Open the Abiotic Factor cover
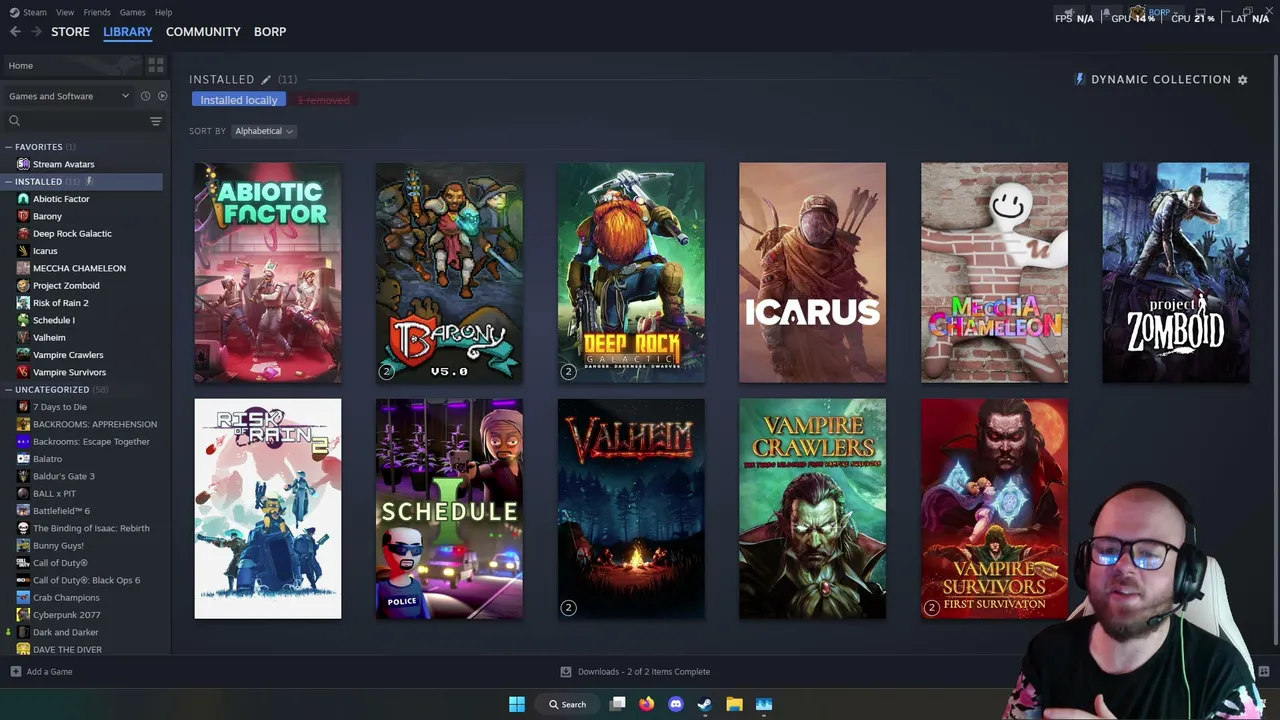1280x720 pixels. click(268, 273)
